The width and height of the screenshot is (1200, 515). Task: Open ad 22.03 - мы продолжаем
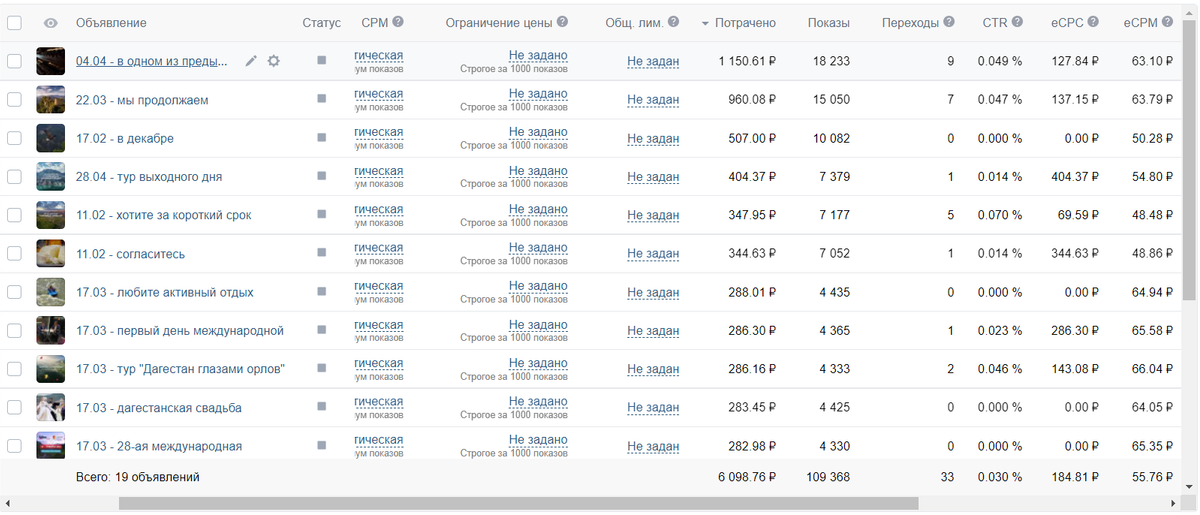coord(142,100)
